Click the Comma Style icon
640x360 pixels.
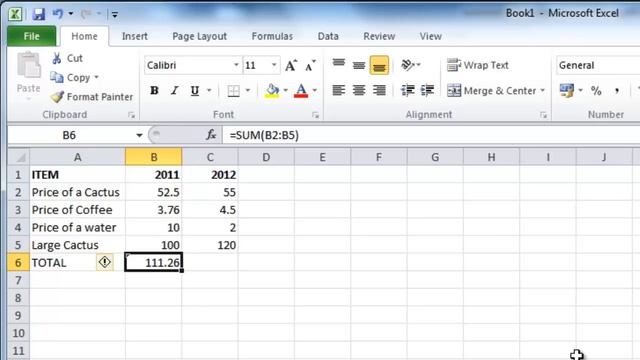tap(617, 91)
